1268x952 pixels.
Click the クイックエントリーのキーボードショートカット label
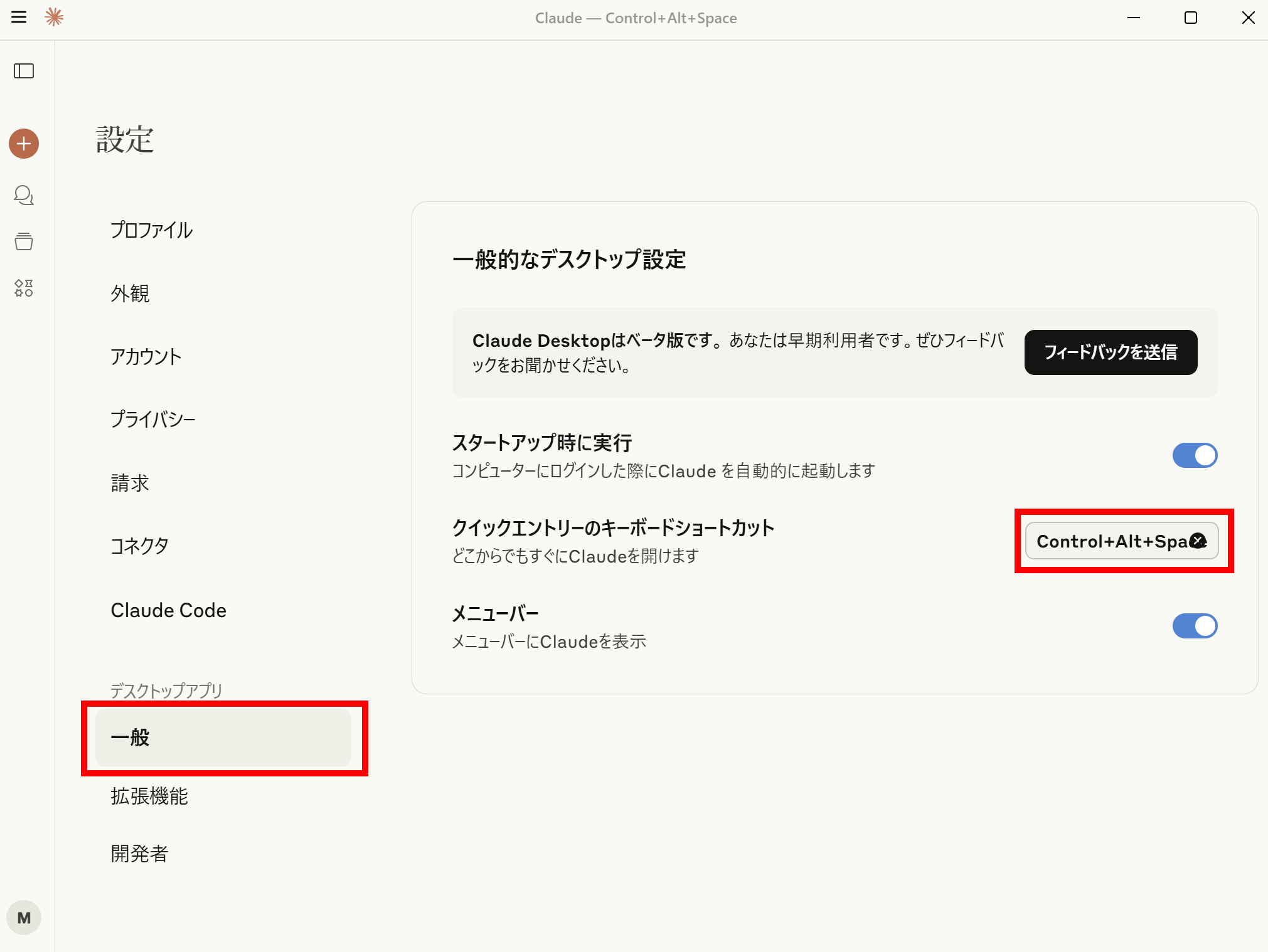coord(614,528)
